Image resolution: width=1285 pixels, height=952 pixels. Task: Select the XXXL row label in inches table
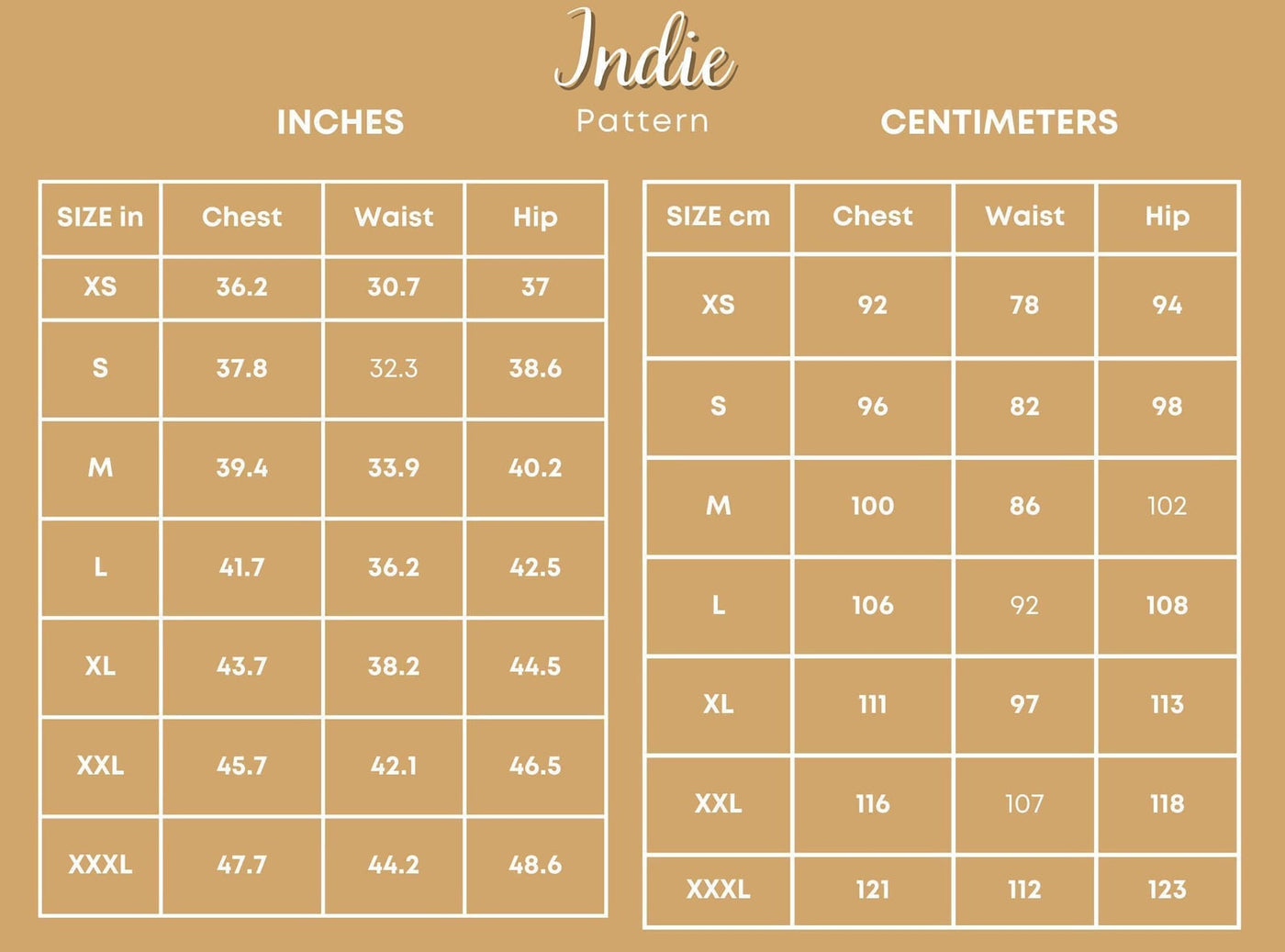click(100, 864)
